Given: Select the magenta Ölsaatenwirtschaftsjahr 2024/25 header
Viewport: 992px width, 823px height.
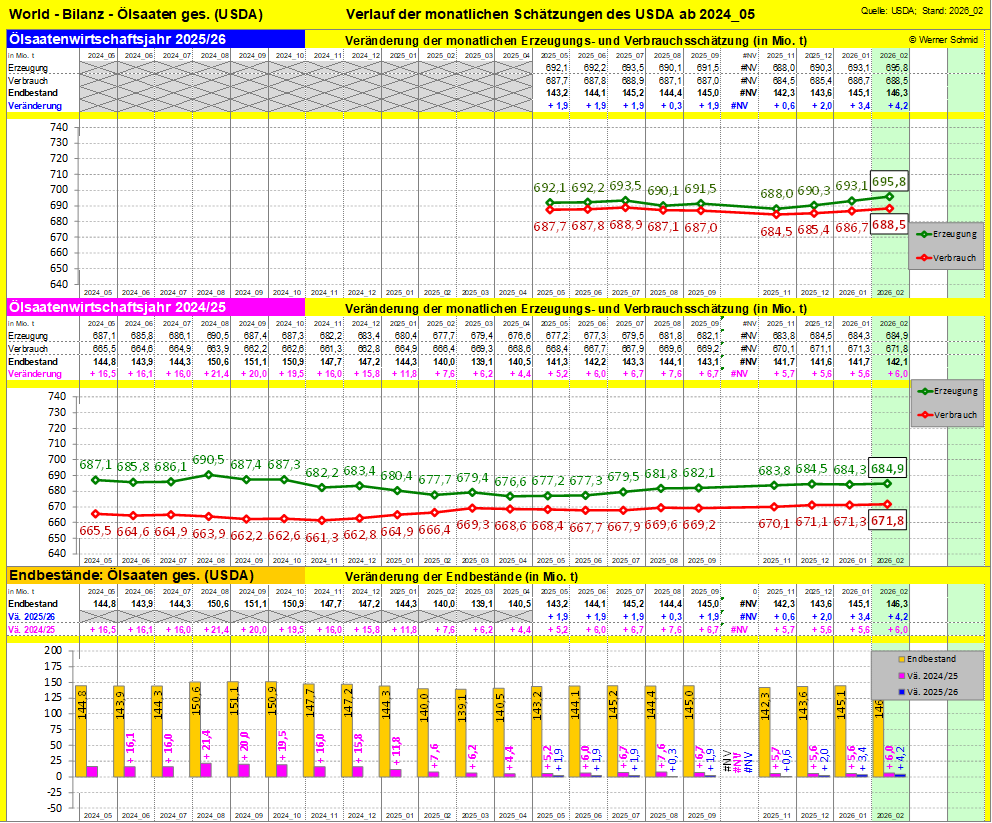Looking at the screenshot, I should (x=155, y=307).
